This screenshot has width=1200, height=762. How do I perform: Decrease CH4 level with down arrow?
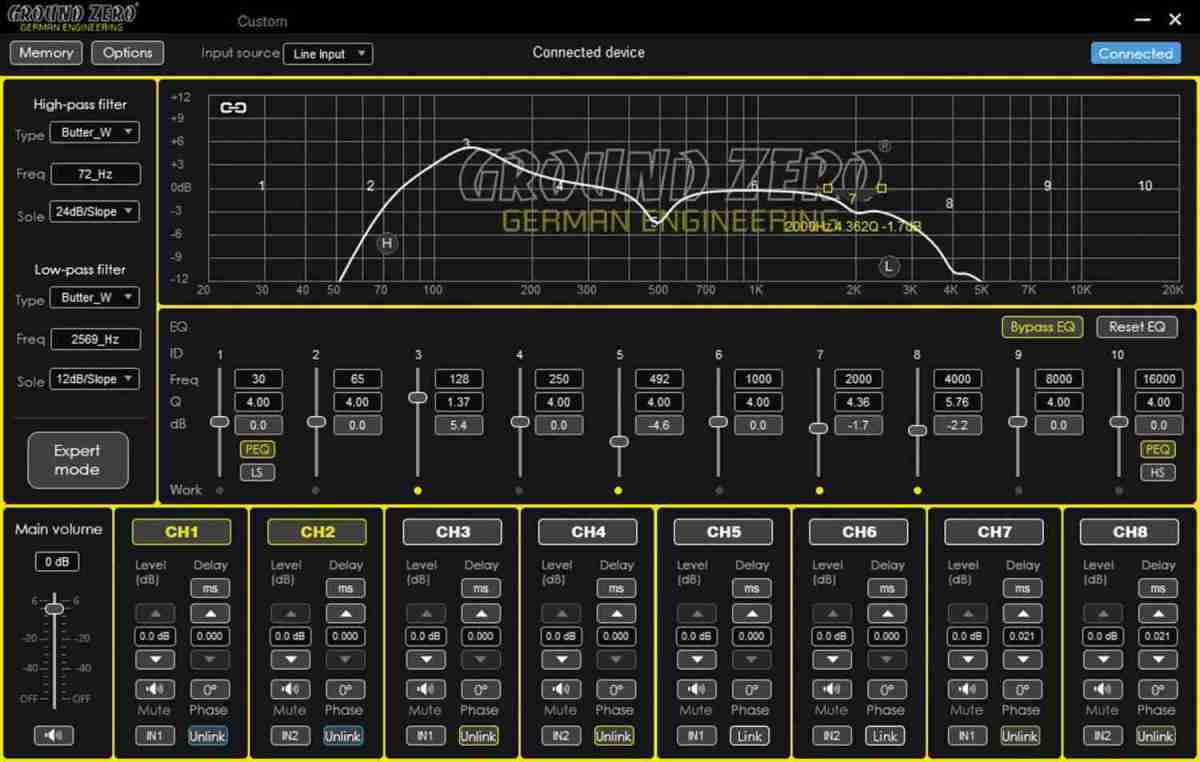(x=561, y=659)
